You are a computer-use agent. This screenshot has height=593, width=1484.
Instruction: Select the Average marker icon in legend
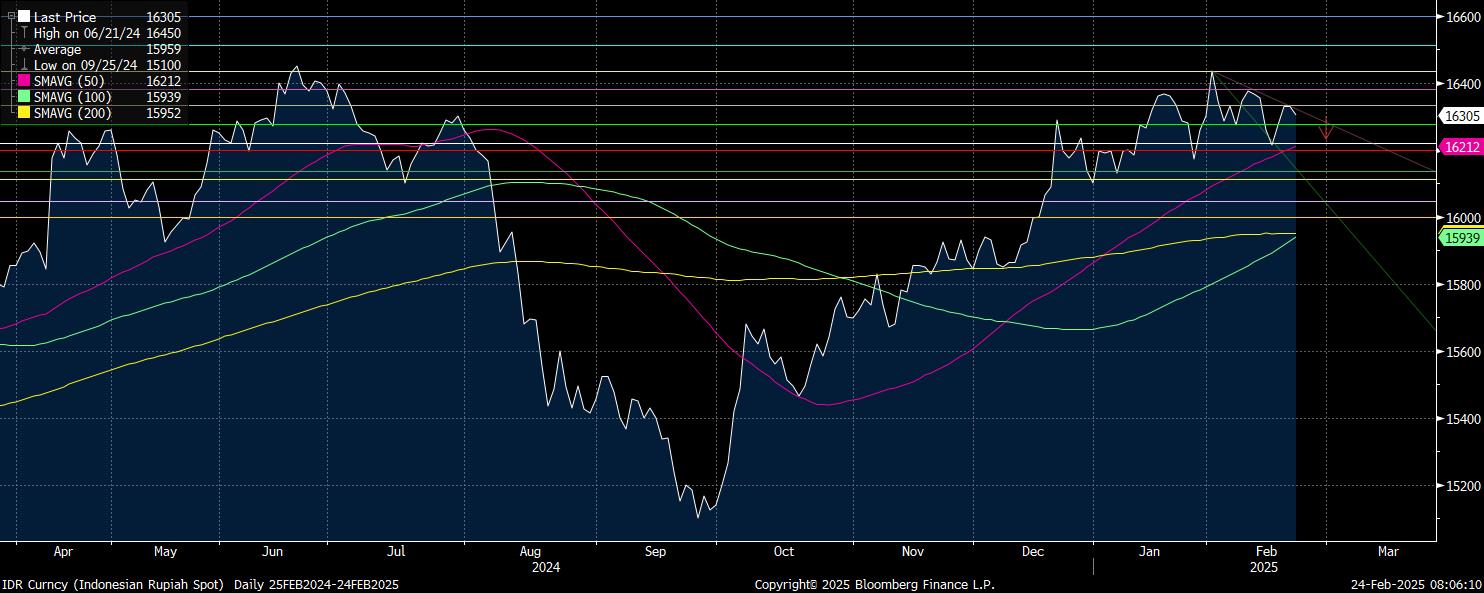(x=24, y=49)
